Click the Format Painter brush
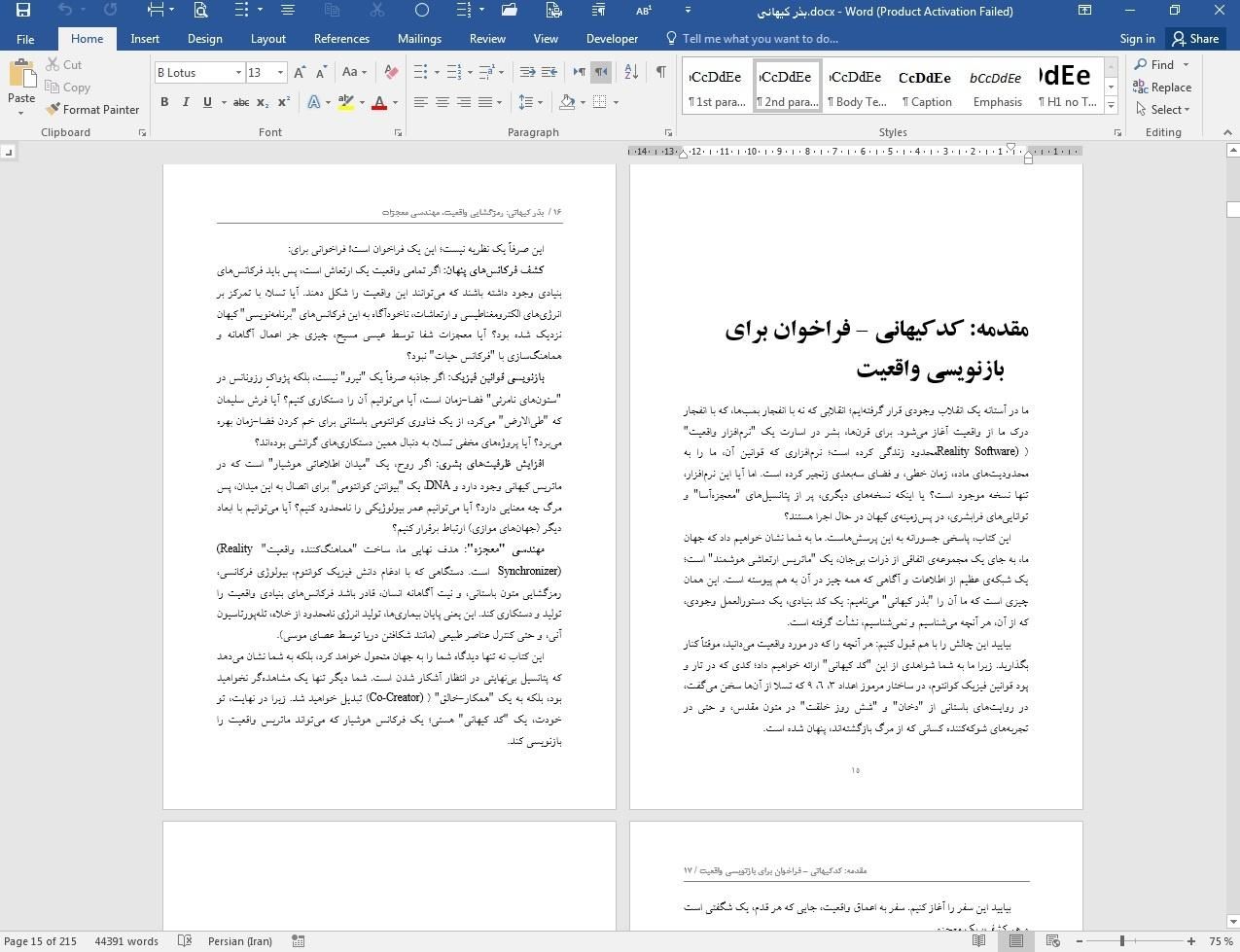 coord(91,109)
